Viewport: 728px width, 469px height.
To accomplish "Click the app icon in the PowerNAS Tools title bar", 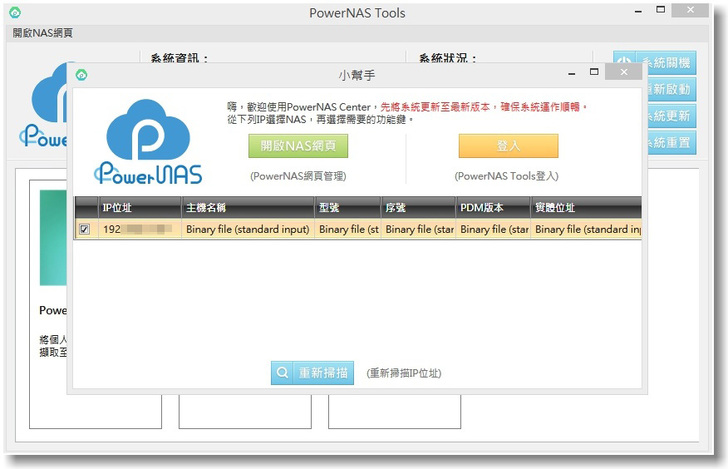I will 15,13.
